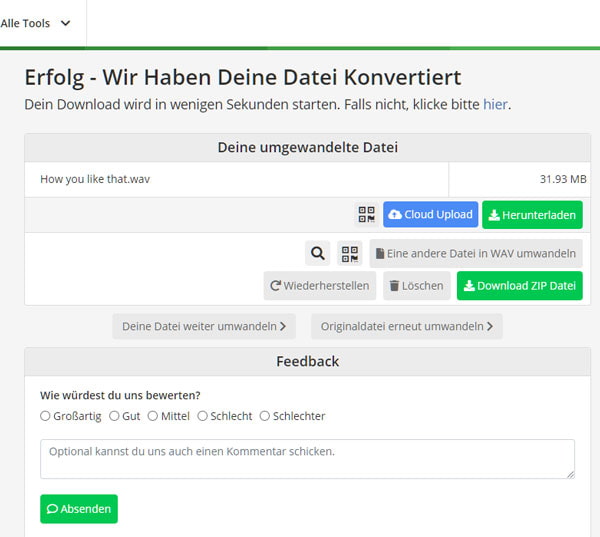
Task: Click the Wiederherstellen button
Action: 320,286
